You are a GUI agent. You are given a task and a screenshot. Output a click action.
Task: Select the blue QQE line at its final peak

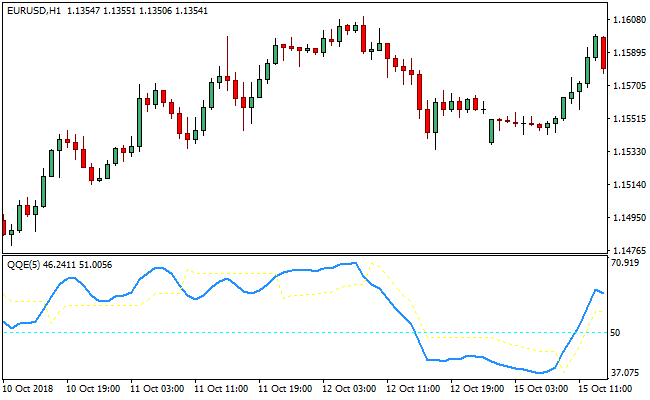596,290
